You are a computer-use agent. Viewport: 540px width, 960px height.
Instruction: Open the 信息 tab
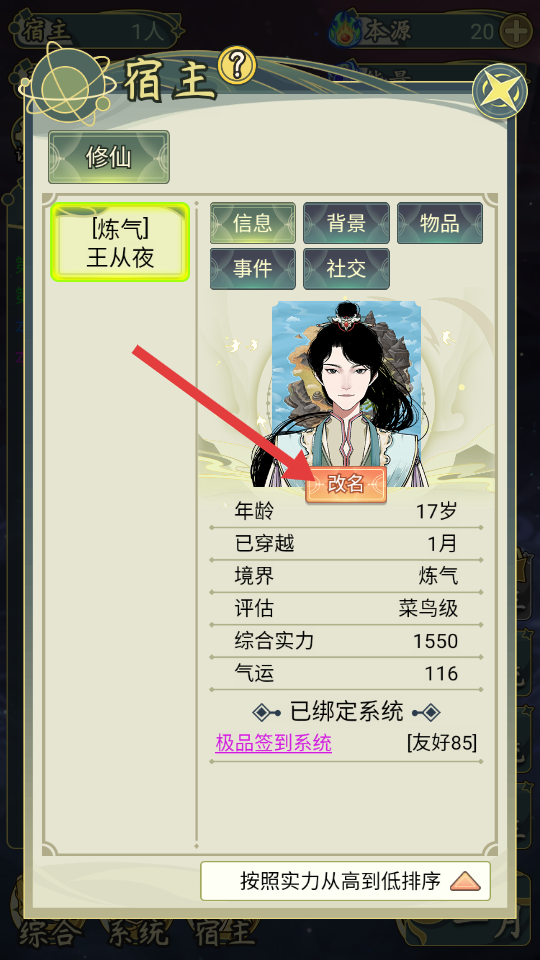point(253,223)
